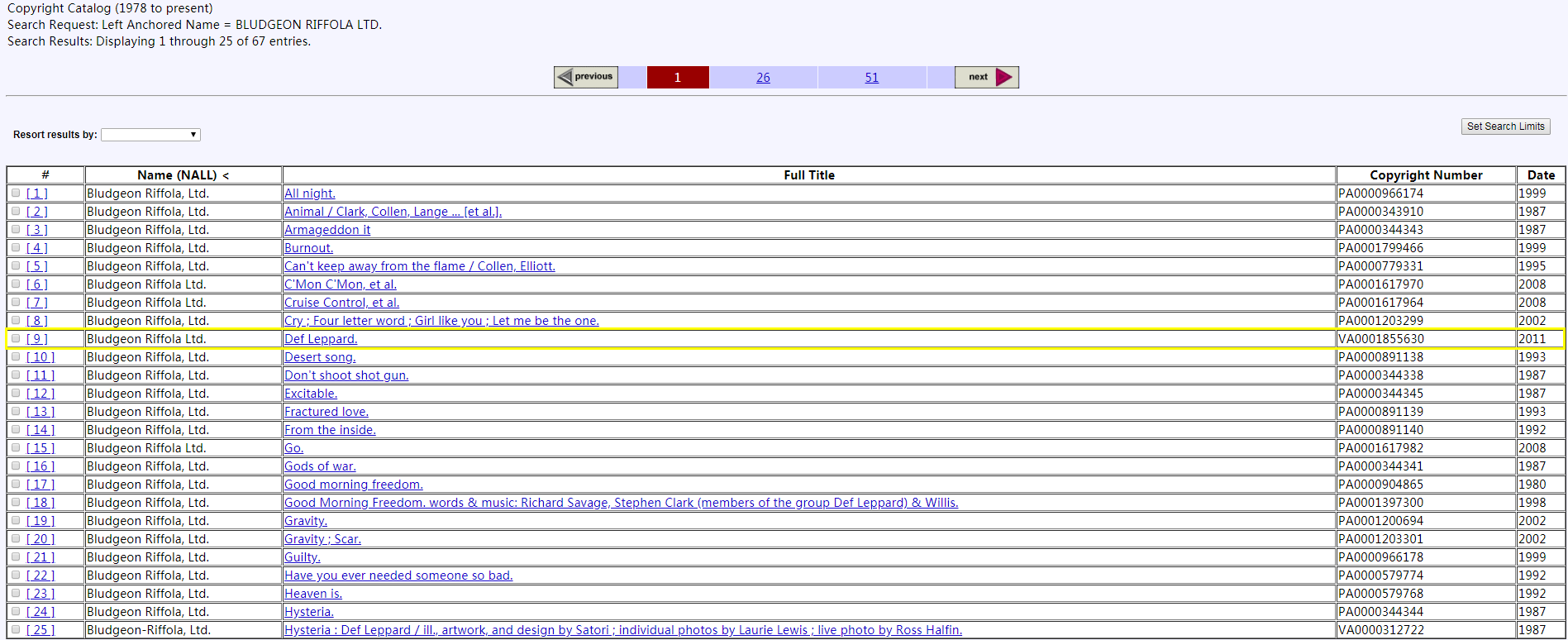Click the entry number [ 6 ] link
This screenshot has height=640, width=1568.
[37, 284]
